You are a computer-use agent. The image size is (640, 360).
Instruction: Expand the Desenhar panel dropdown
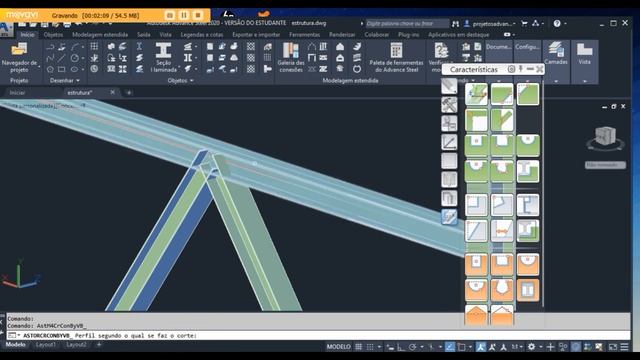64,80
